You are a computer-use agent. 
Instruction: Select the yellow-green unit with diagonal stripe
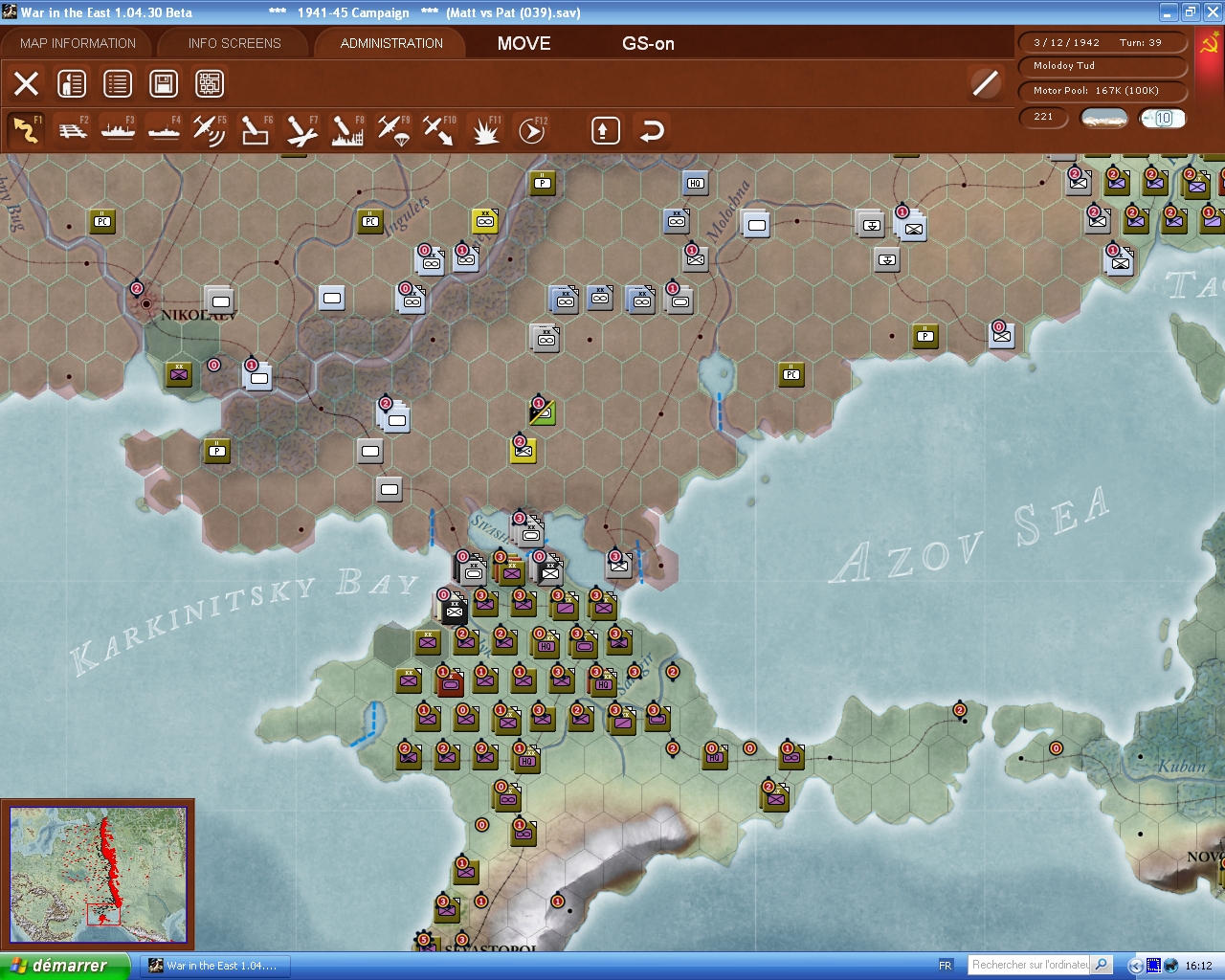click(x=542, y=412)
